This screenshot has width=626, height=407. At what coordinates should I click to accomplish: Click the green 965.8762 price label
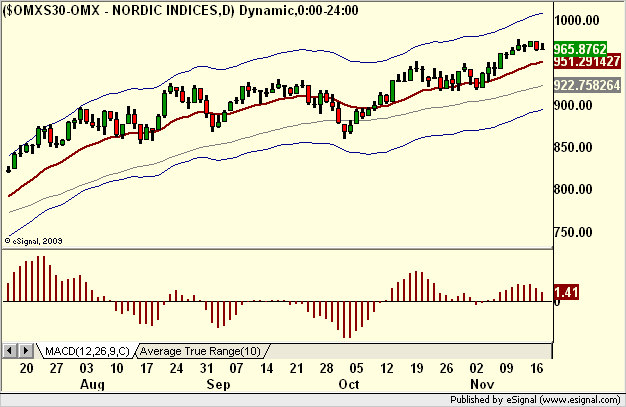pos(580,49)
